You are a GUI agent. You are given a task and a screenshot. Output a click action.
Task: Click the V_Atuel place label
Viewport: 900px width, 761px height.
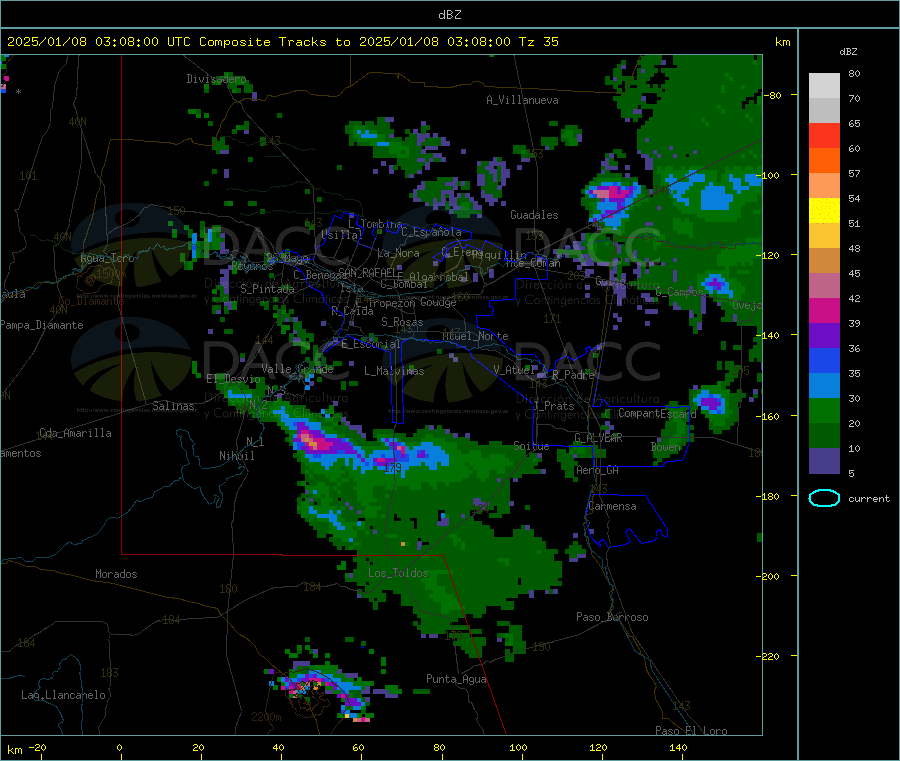click(x=514, y=370)
